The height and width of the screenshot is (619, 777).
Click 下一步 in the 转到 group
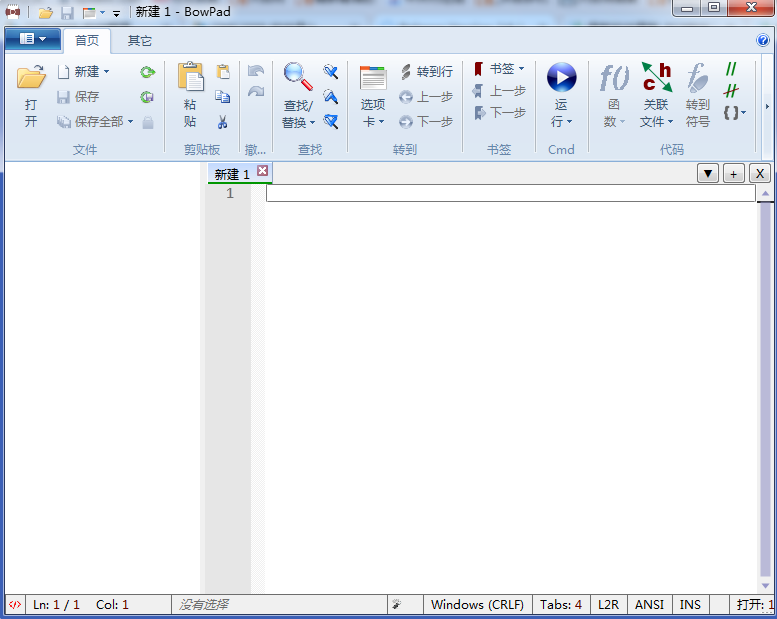pos(426,121)
